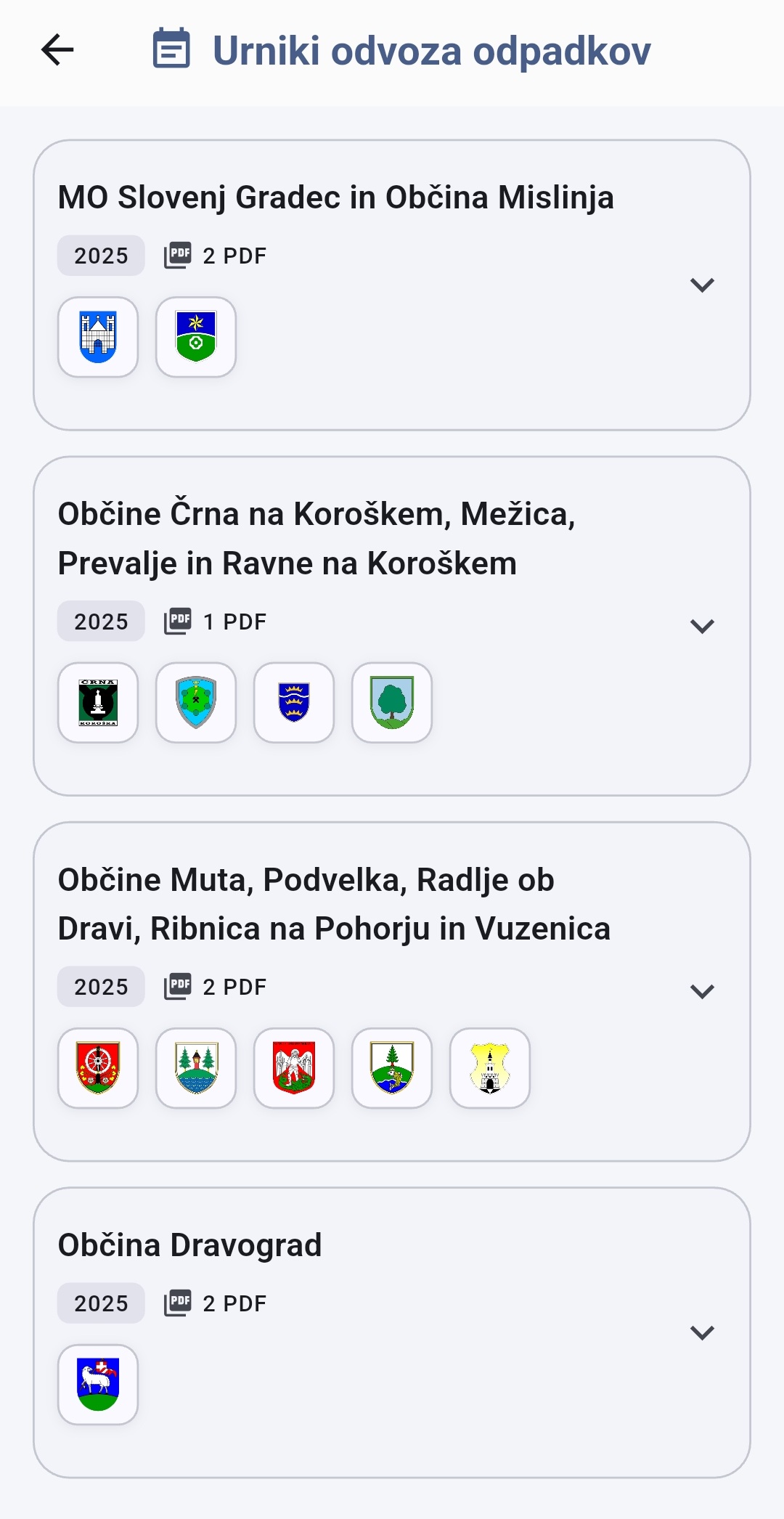Go back using the arrow icon
The width and height of the screenshot is (784, 1519).
tap(58, 50)
